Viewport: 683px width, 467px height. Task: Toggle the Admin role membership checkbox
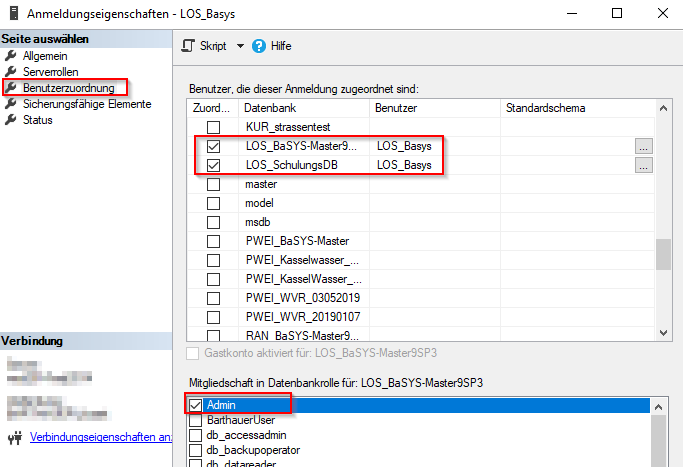tap(195, 405)
